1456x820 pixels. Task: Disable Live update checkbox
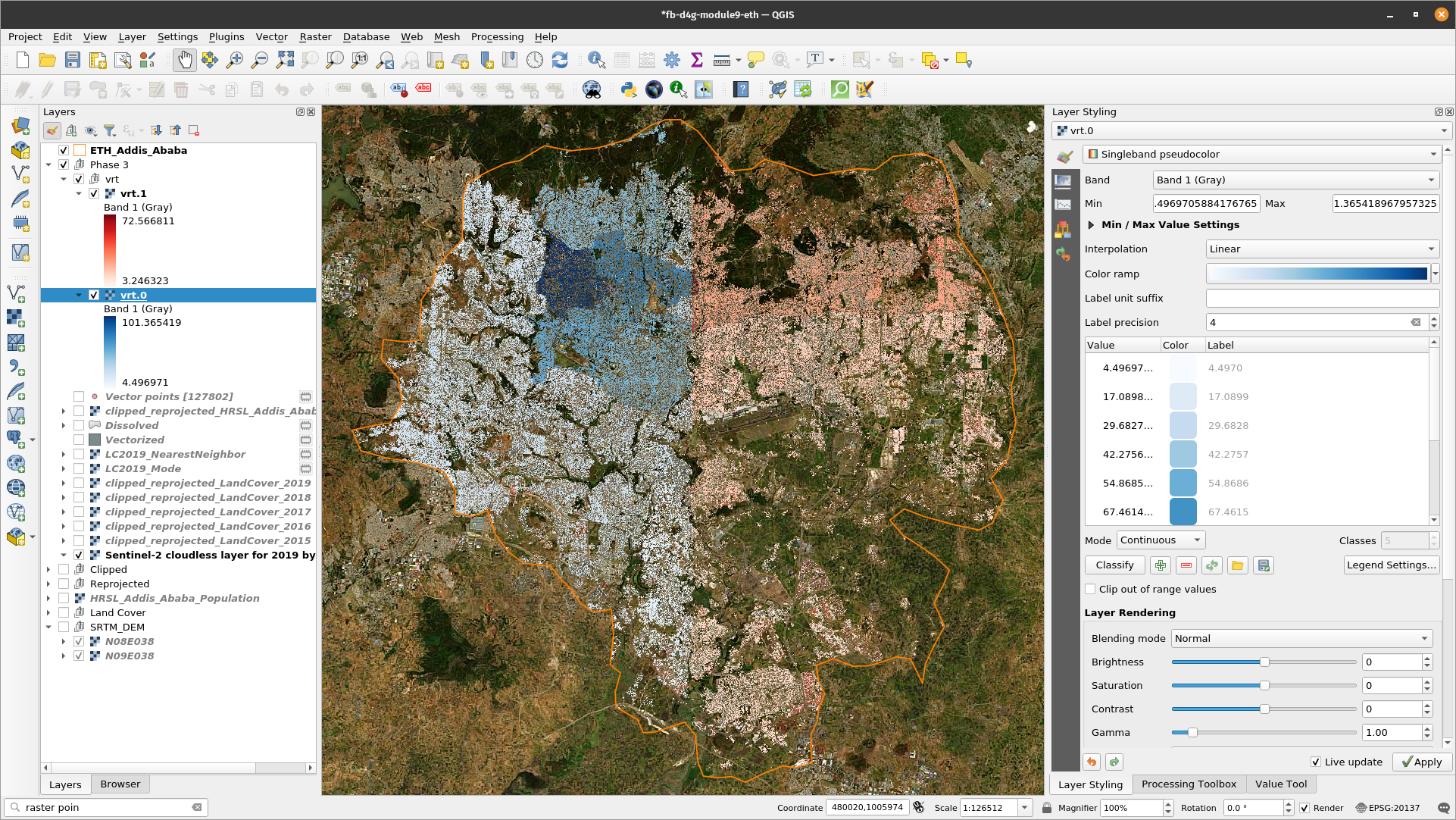(1316, 762)
